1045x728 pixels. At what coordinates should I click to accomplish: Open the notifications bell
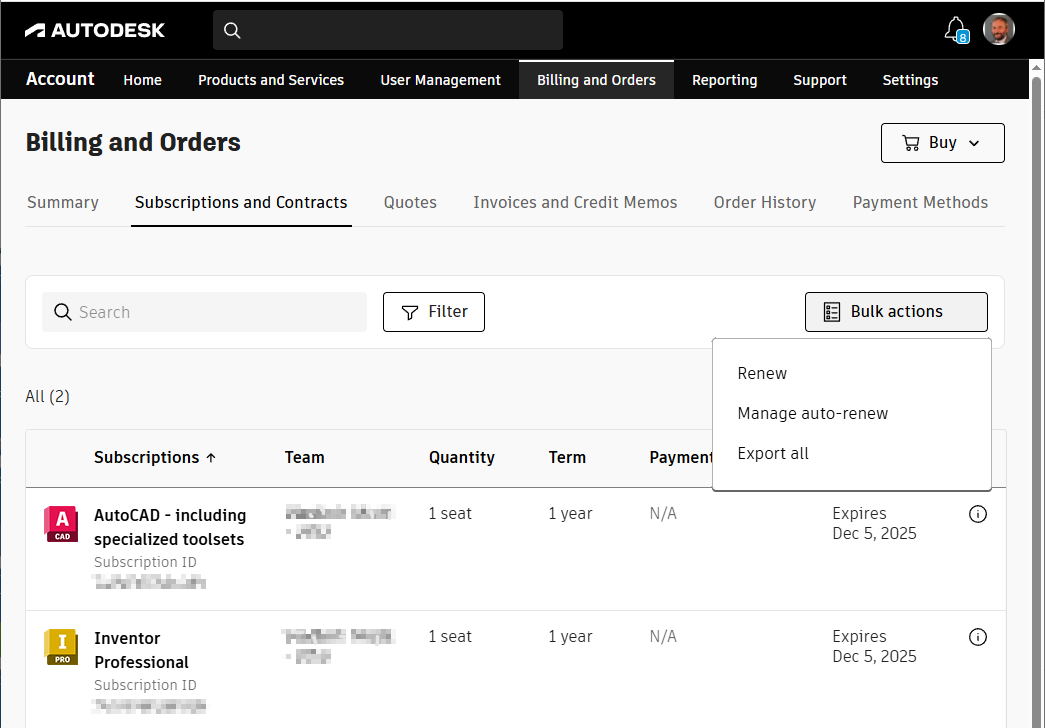click(x=956, y=30)
